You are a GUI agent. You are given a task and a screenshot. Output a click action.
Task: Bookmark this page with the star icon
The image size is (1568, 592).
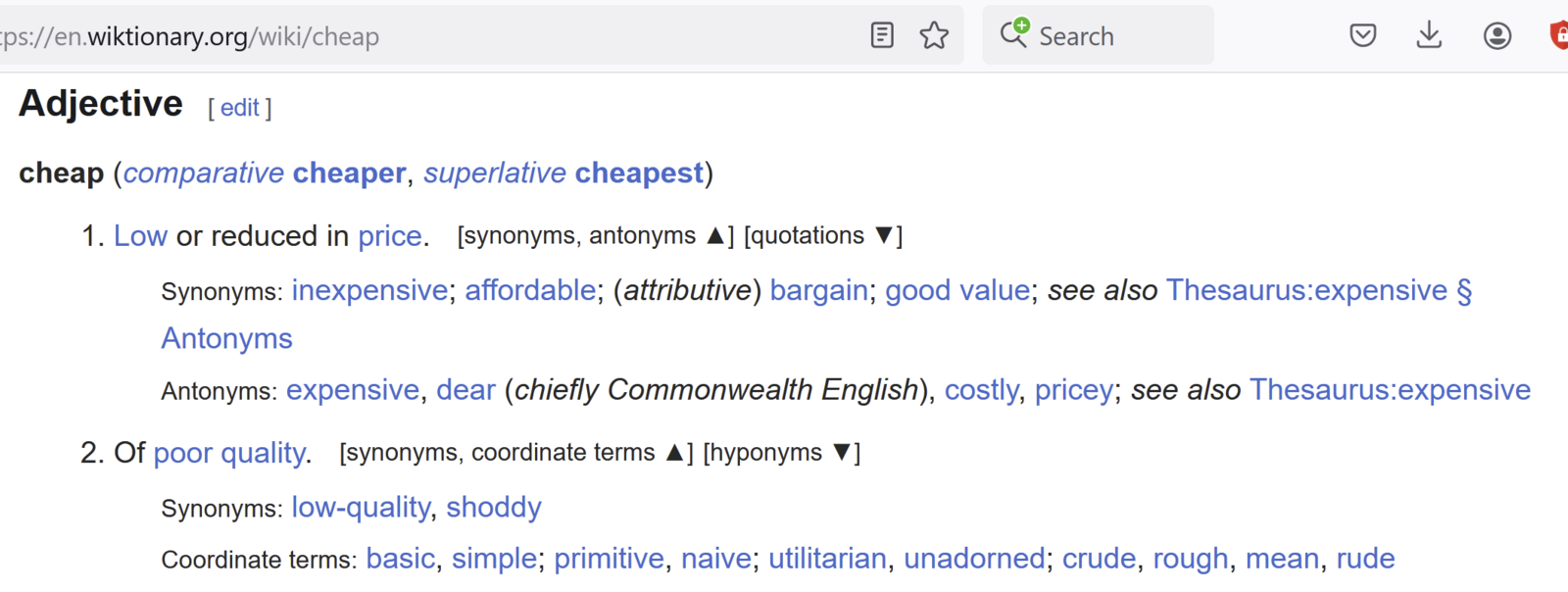[934, 36]
